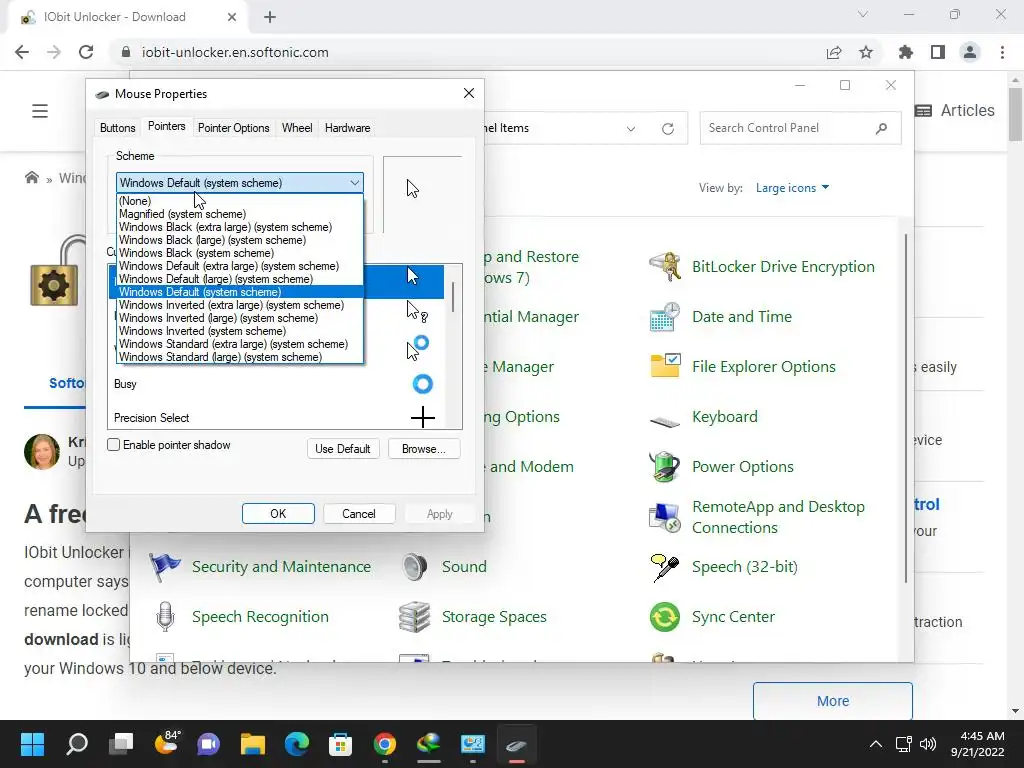Open taskbar Search magnifier

77,744
